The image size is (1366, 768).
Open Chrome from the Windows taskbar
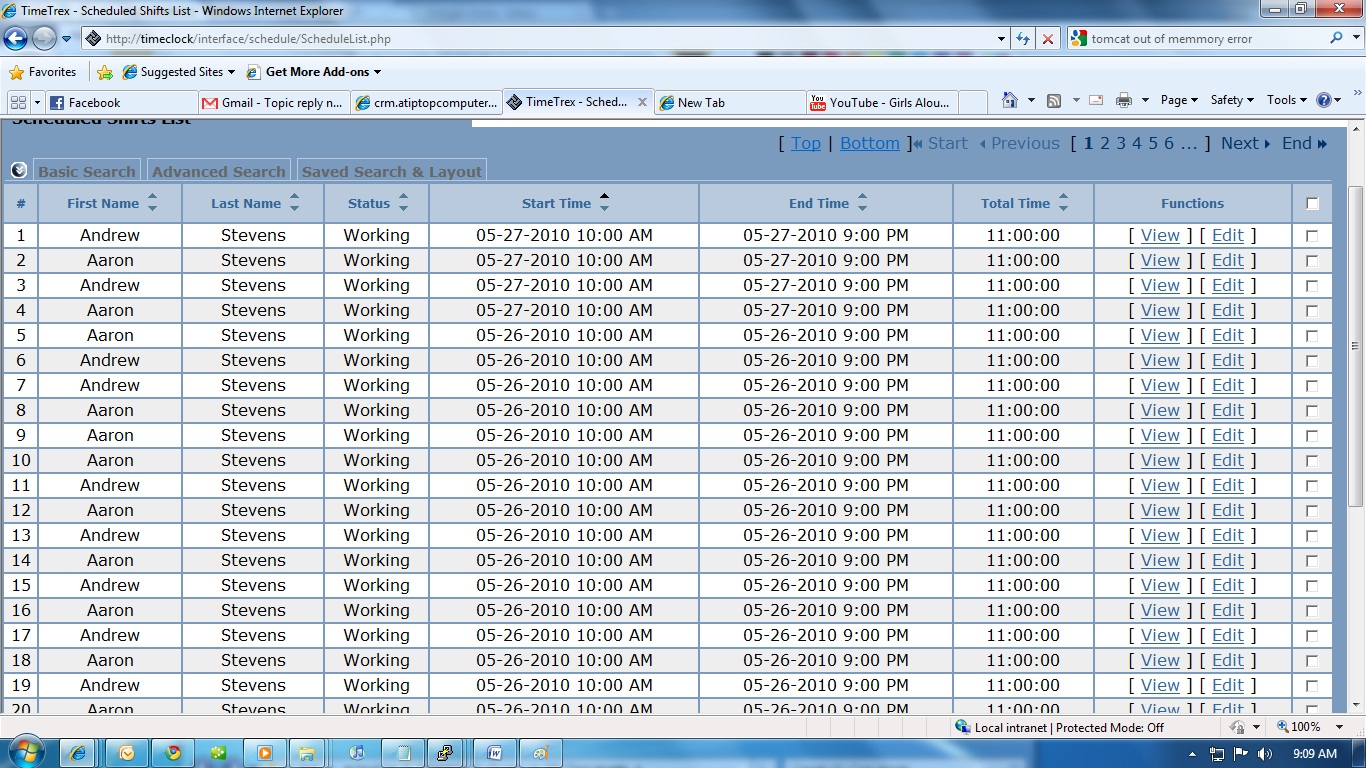pos(173,753)
